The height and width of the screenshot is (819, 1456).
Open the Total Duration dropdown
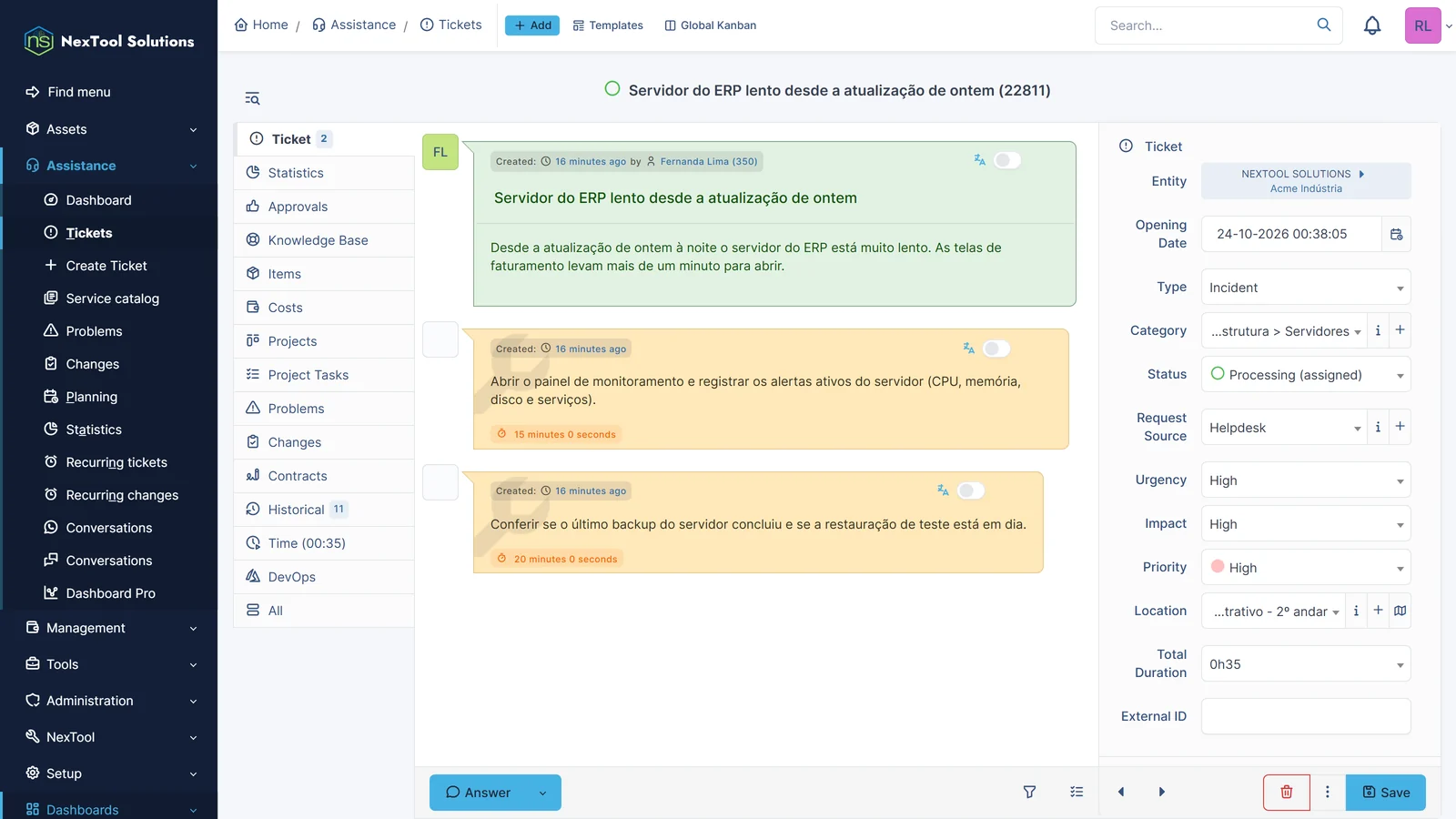1306,664
